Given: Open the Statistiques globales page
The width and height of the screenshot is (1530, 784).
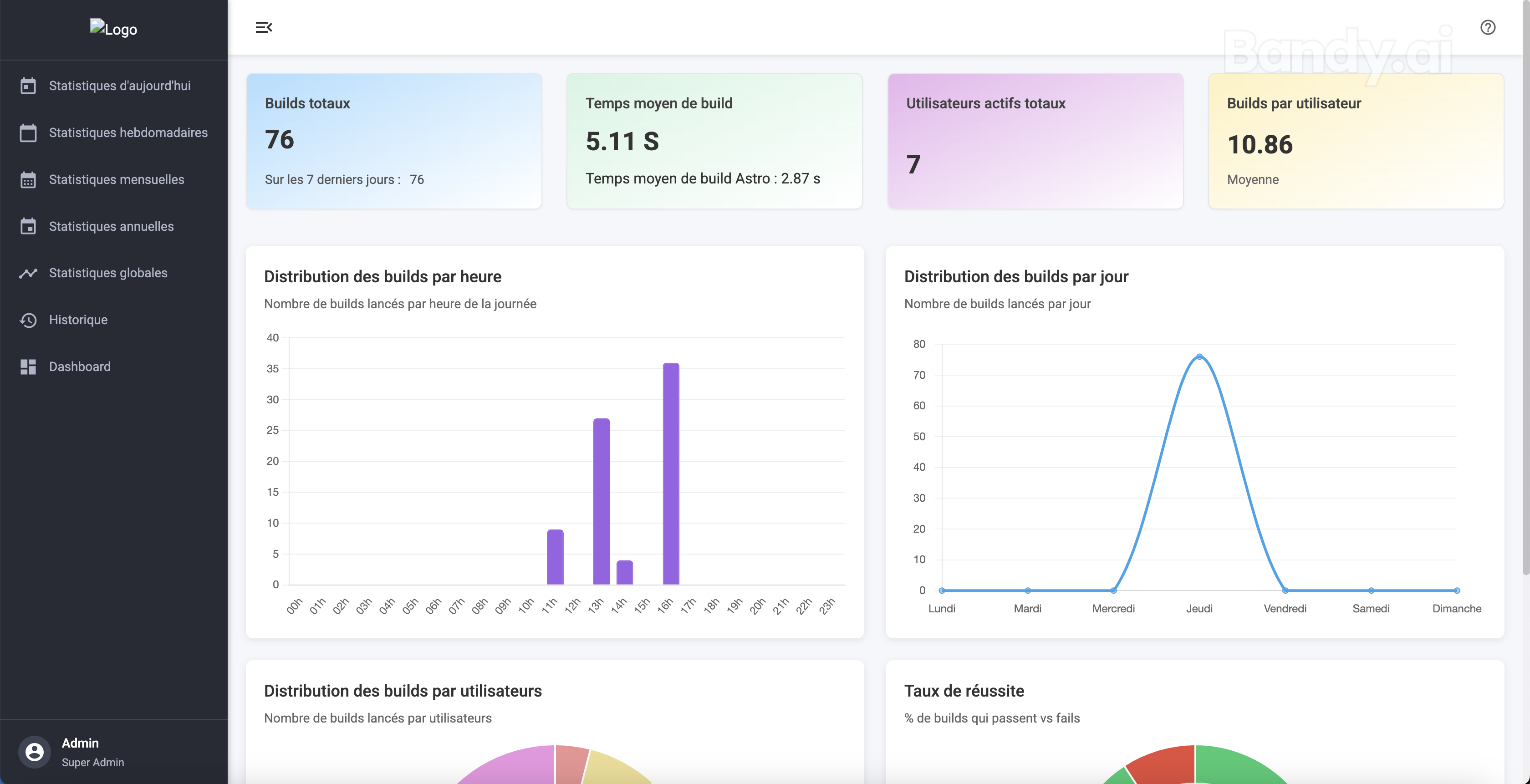Looking at the screenshot, I should (x=107, y=273).
